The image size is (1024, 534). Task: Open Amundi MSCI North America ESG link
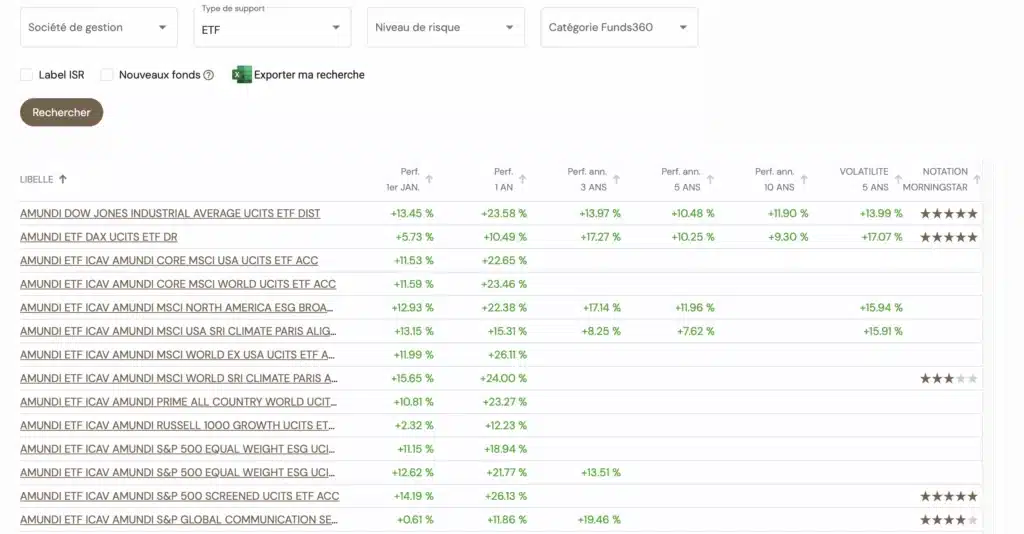pyautogui.click(x=176, y=307)
